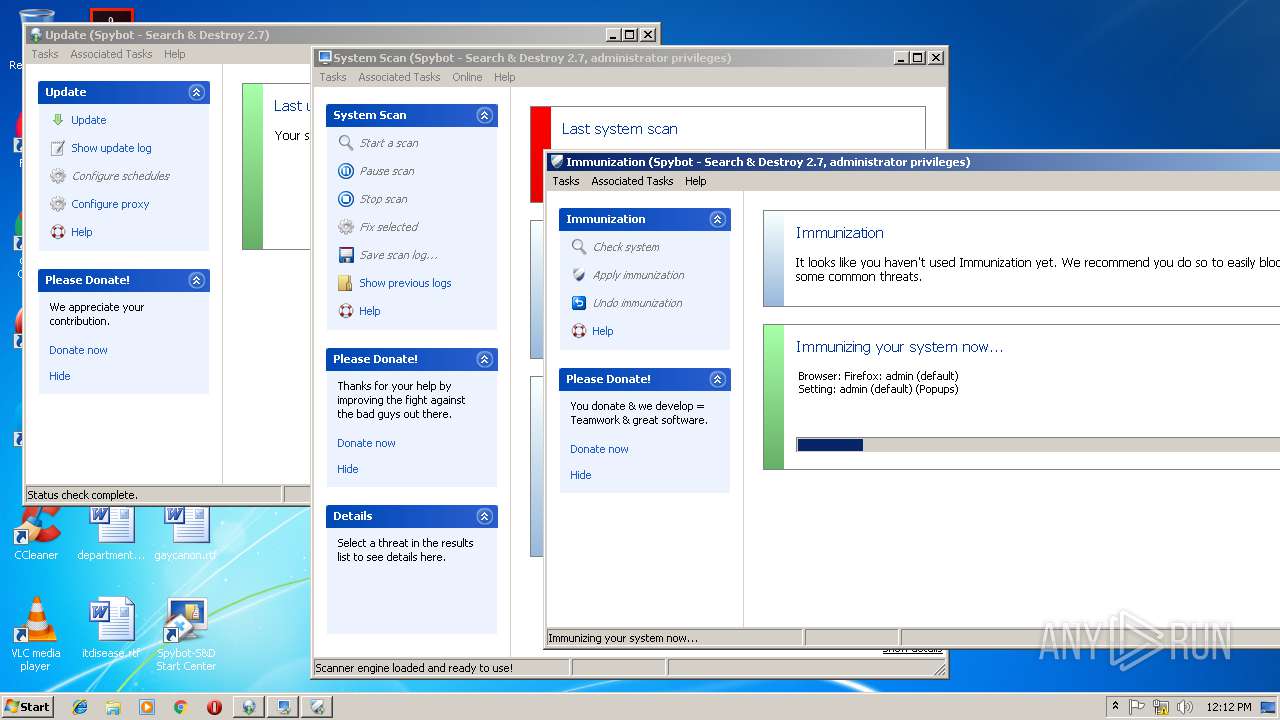Click Configure schedules gear icon
1280x720 pixels.
coord(58,176)
